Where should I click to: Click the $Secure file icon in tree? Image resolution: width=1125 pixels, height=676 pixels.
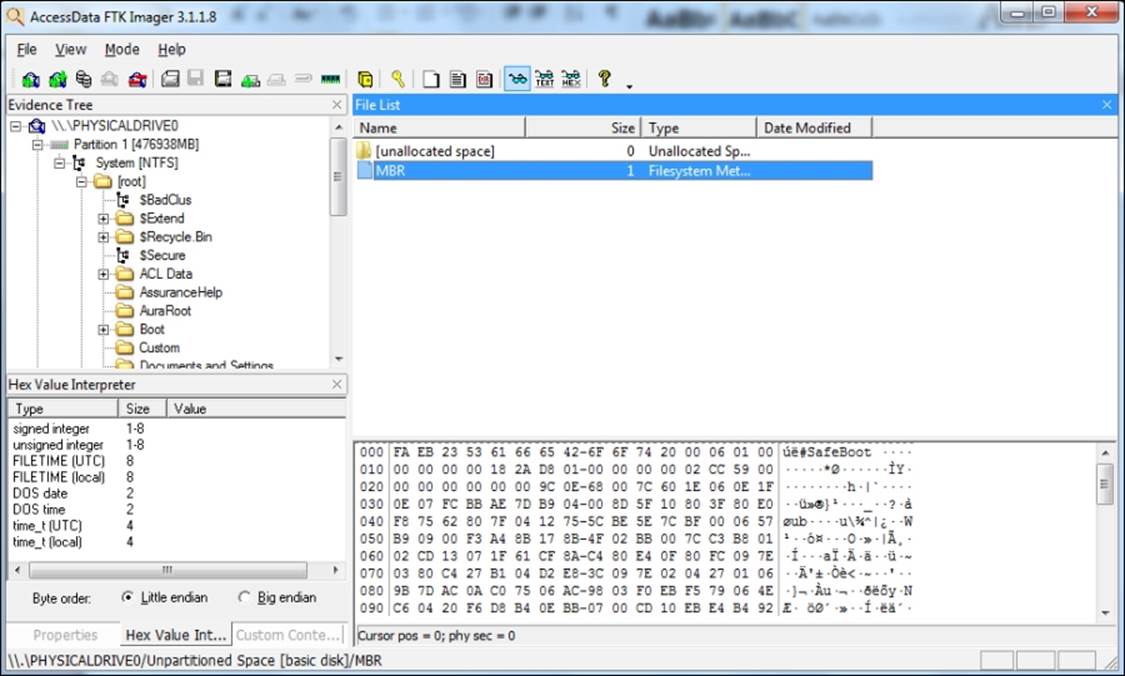123,255
